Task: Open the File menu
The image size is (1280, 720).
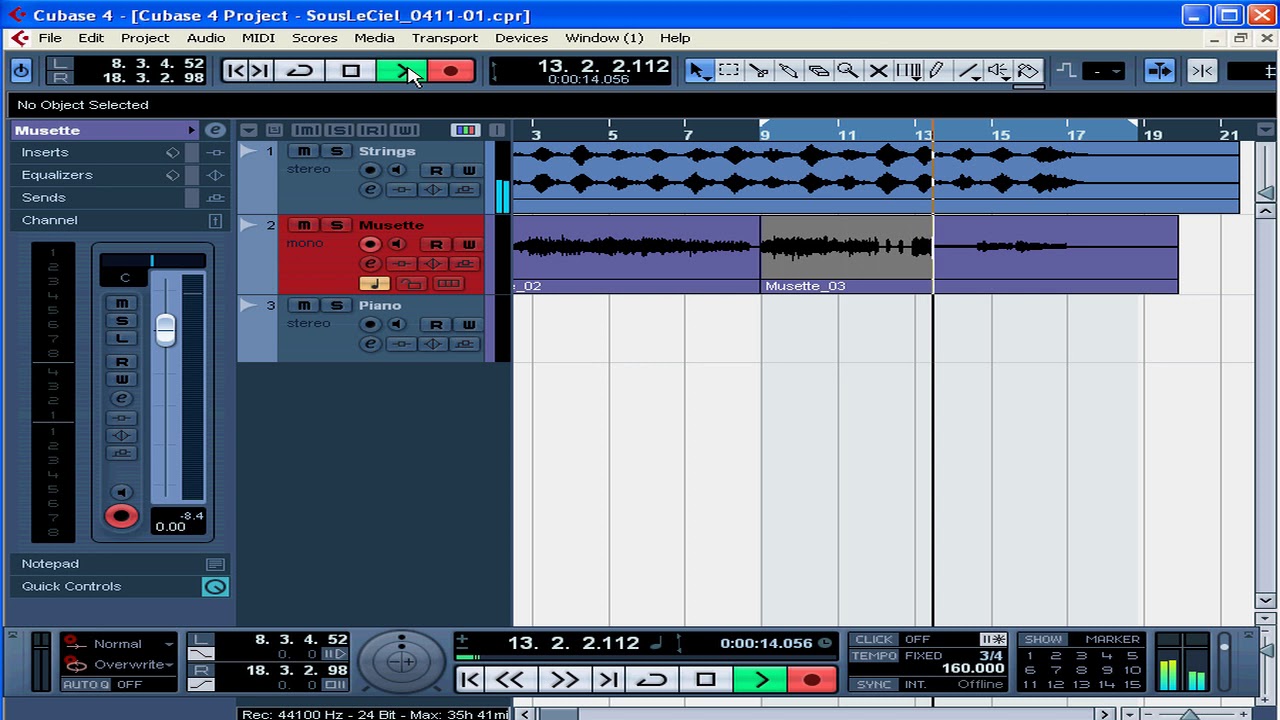Action: [x=49, y=38]
